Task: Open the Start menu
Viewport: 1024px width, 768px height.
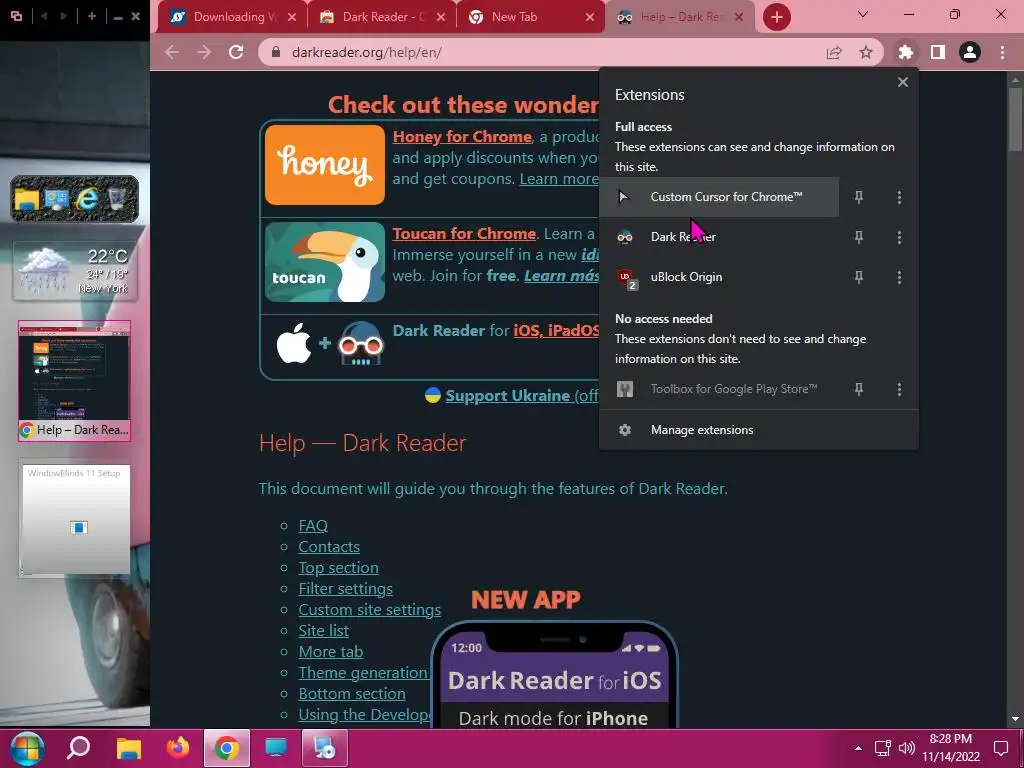Action: (27, 748)
